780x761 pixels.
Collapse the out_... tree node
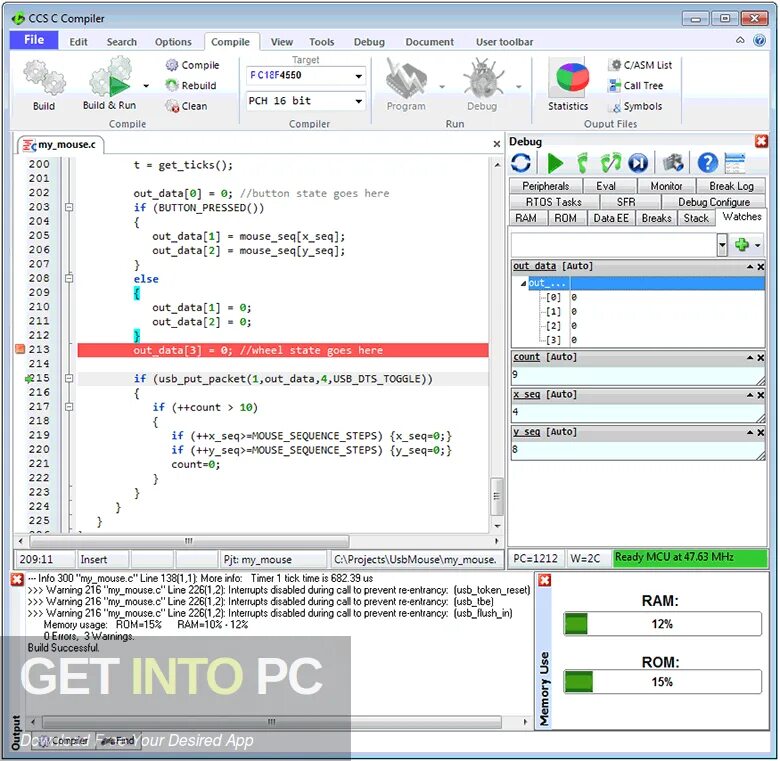(523, 284)
